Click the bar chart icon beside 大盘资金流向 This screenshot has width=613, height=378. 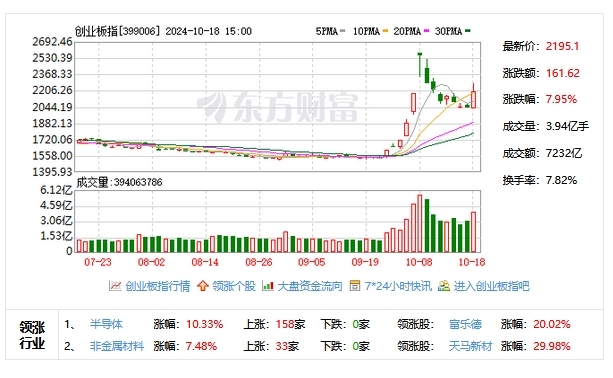click(x=268, y=286)
